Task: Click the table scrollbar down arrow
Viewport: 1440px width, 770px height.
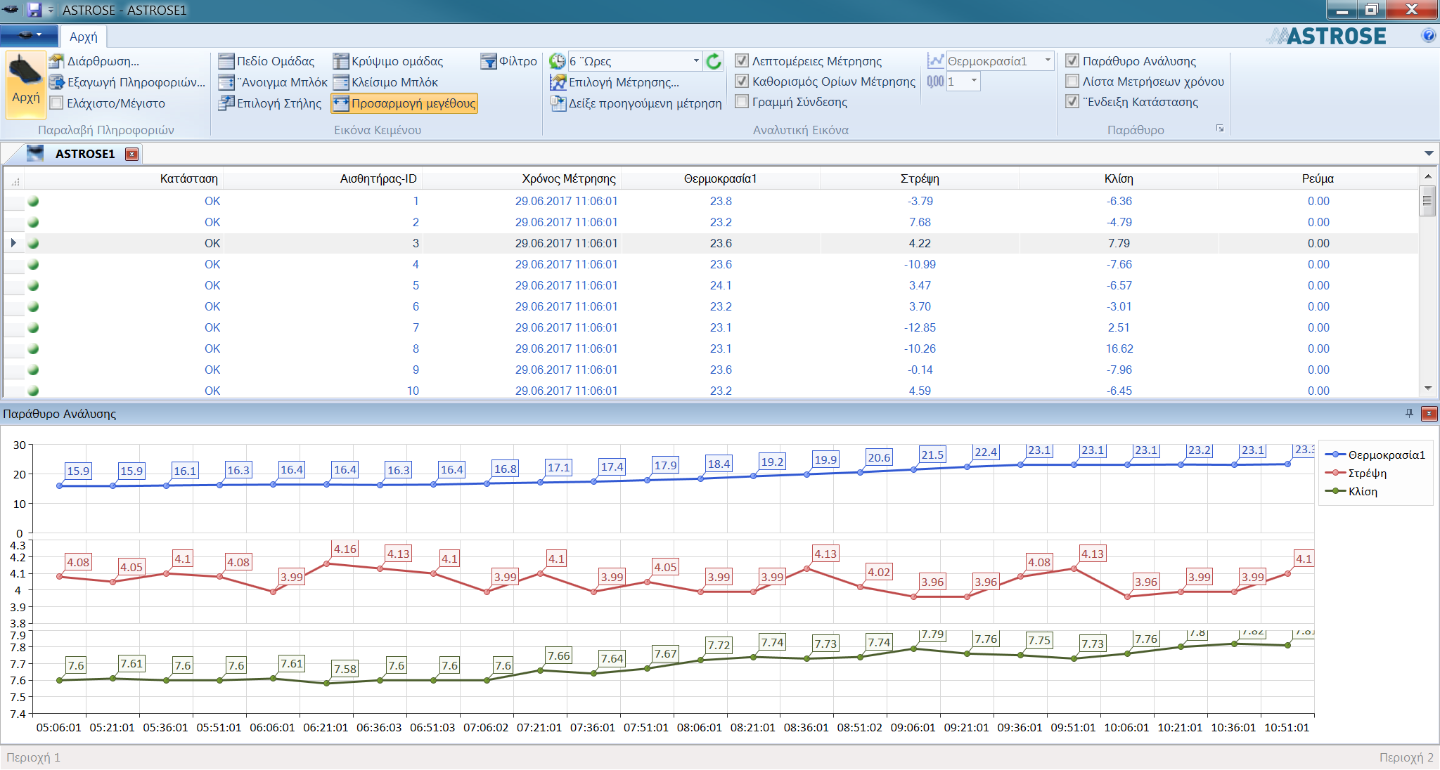Action: point(1428,388)
